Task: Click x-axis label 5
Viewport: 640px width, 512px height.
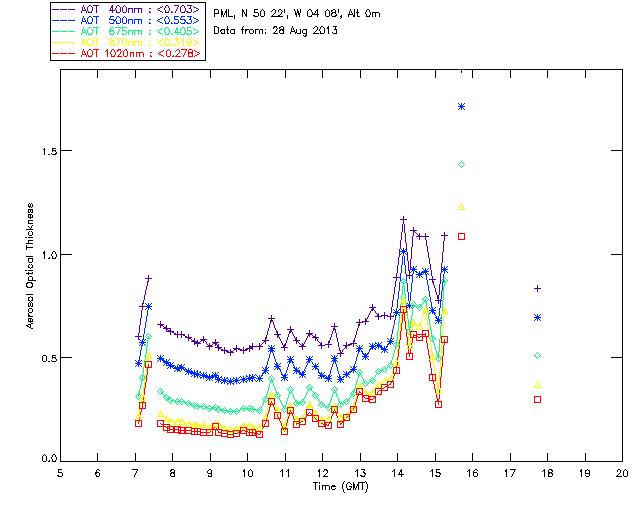Action: (x=60, y=473)
